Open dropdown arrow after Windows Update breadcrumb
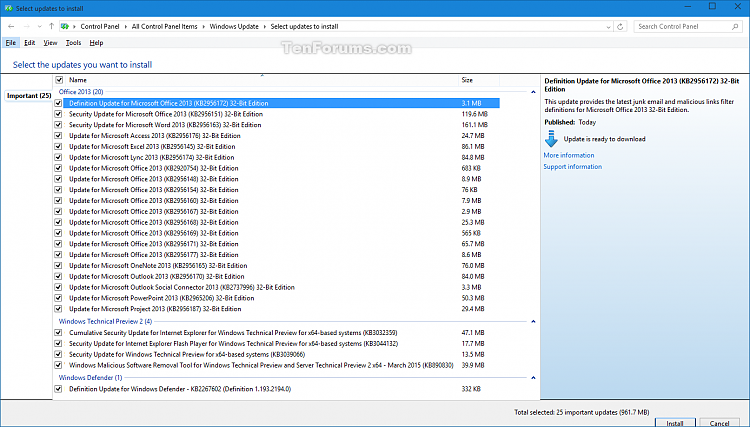 pos(265,27)
